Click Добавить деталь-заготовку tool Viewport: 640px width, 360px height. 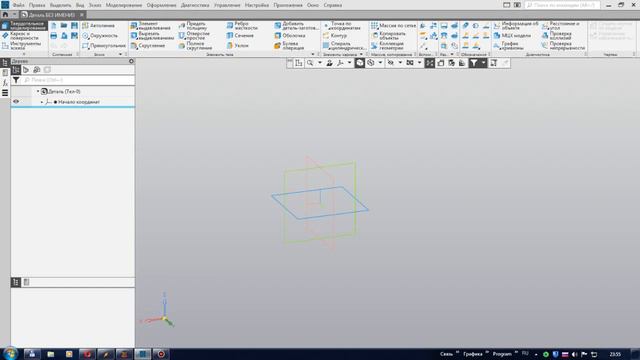[296, 26]
